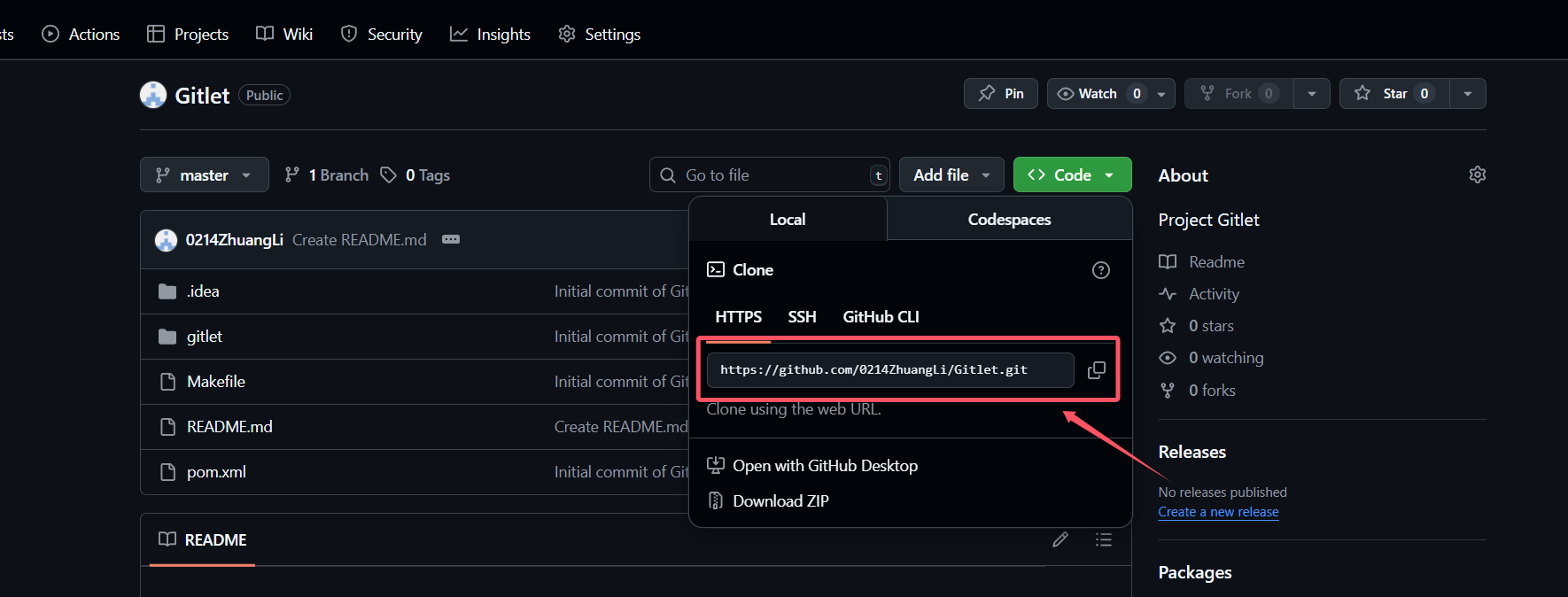Click the Clone help question-mark icon

pyautogui.click(x=1101, y=270)
